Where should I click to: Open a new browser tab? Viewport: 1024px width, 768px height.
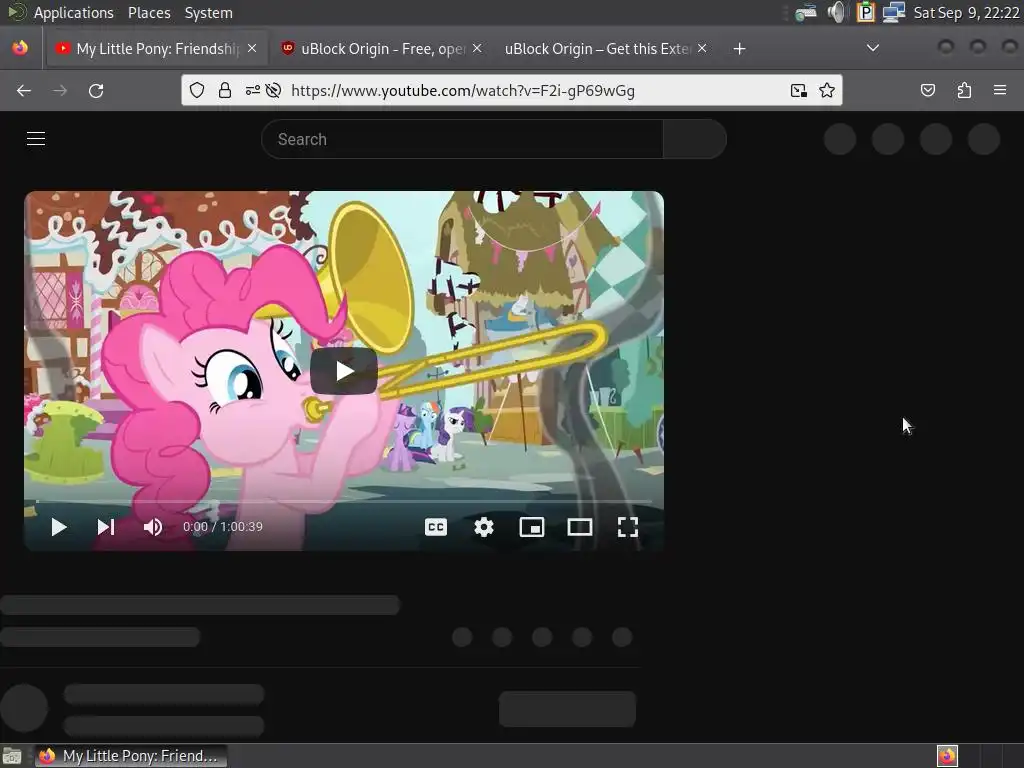(x=739, y=49)
